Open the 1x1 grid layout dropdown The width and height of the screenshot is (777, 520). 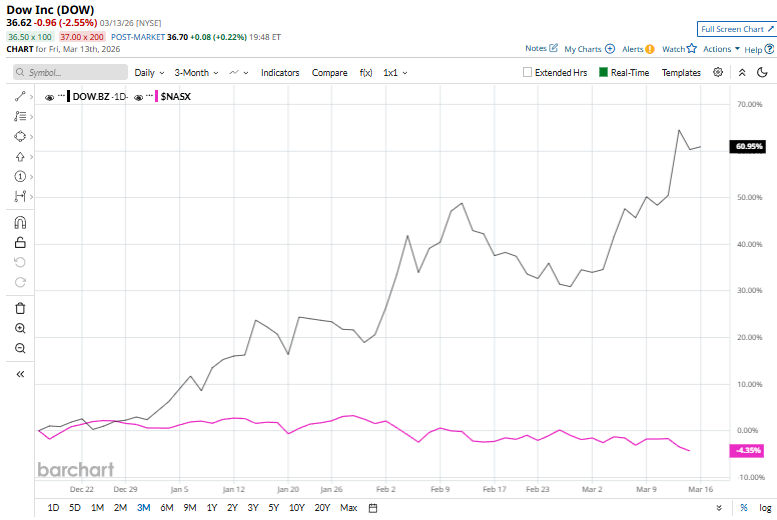point(395,73)
